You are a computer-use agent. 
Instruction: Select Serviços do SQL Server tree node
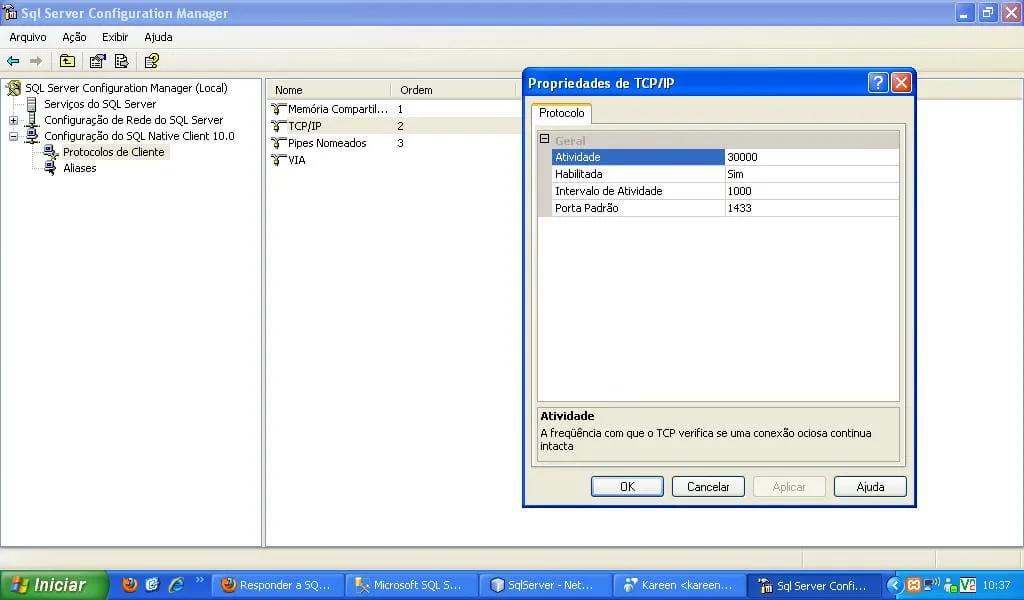[100, 104]
